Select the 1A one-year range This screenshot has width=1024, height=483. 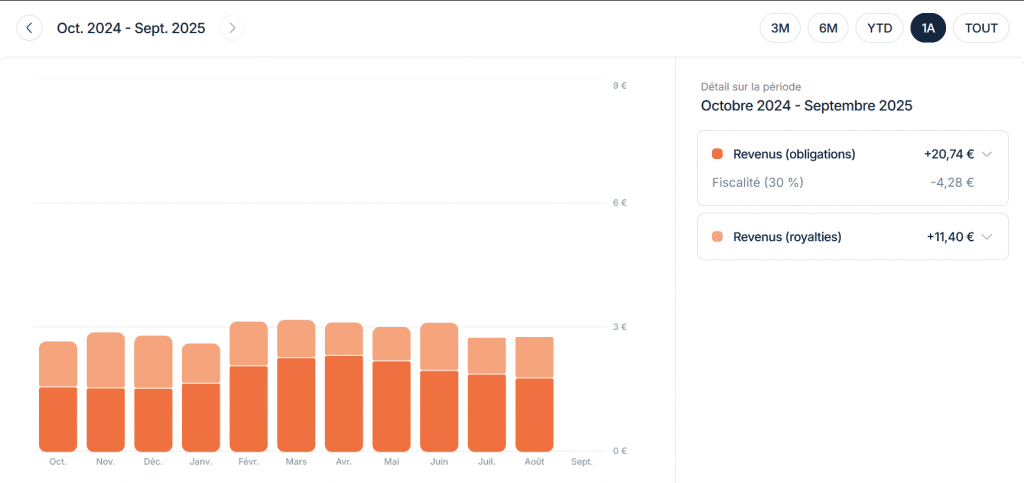coord(928,28)
